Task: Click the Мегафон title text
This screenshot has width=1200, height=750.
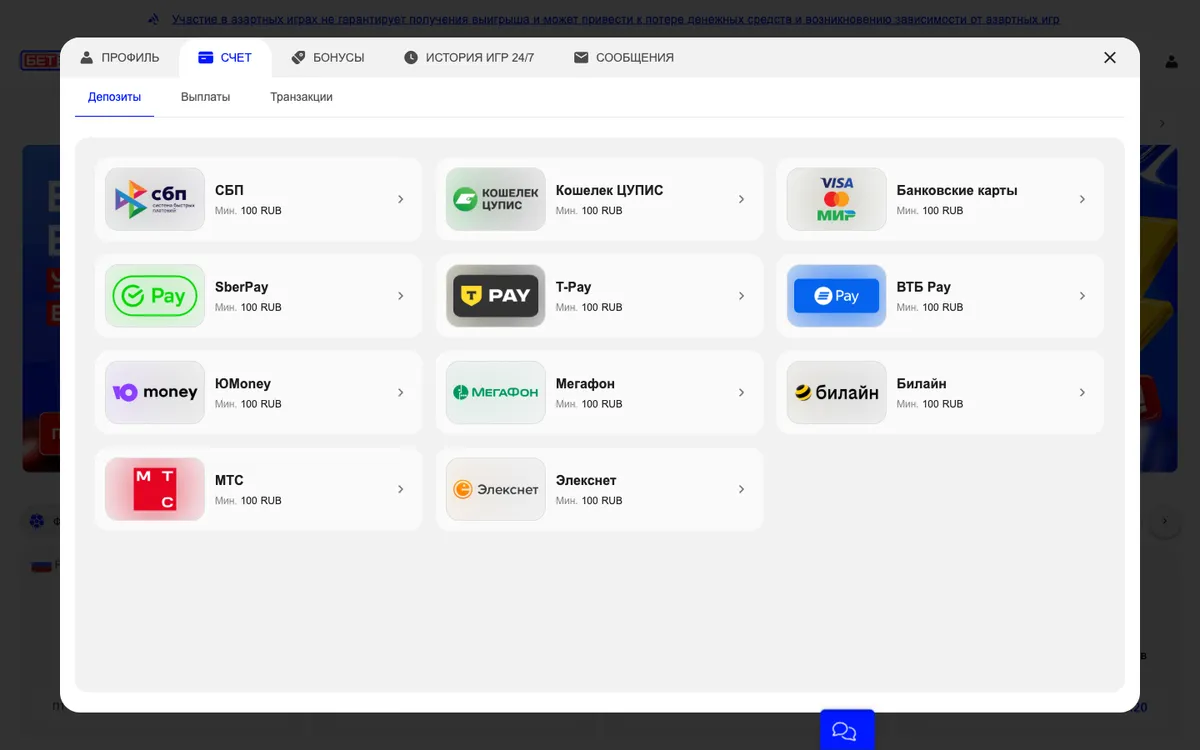Action: point(585,384)
